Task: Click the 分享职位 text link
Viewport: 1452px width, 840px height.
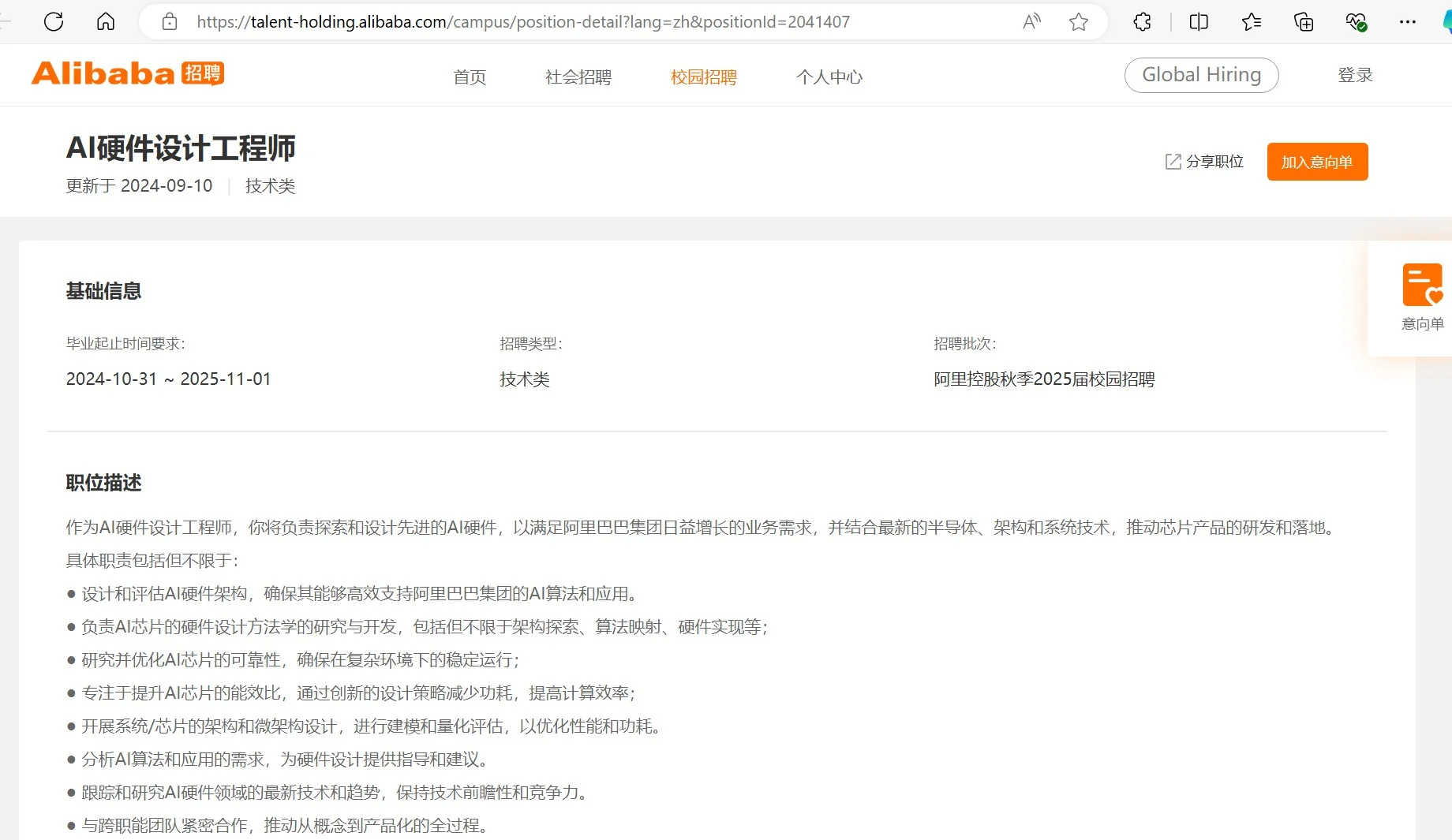Action: coord(1214,162)
